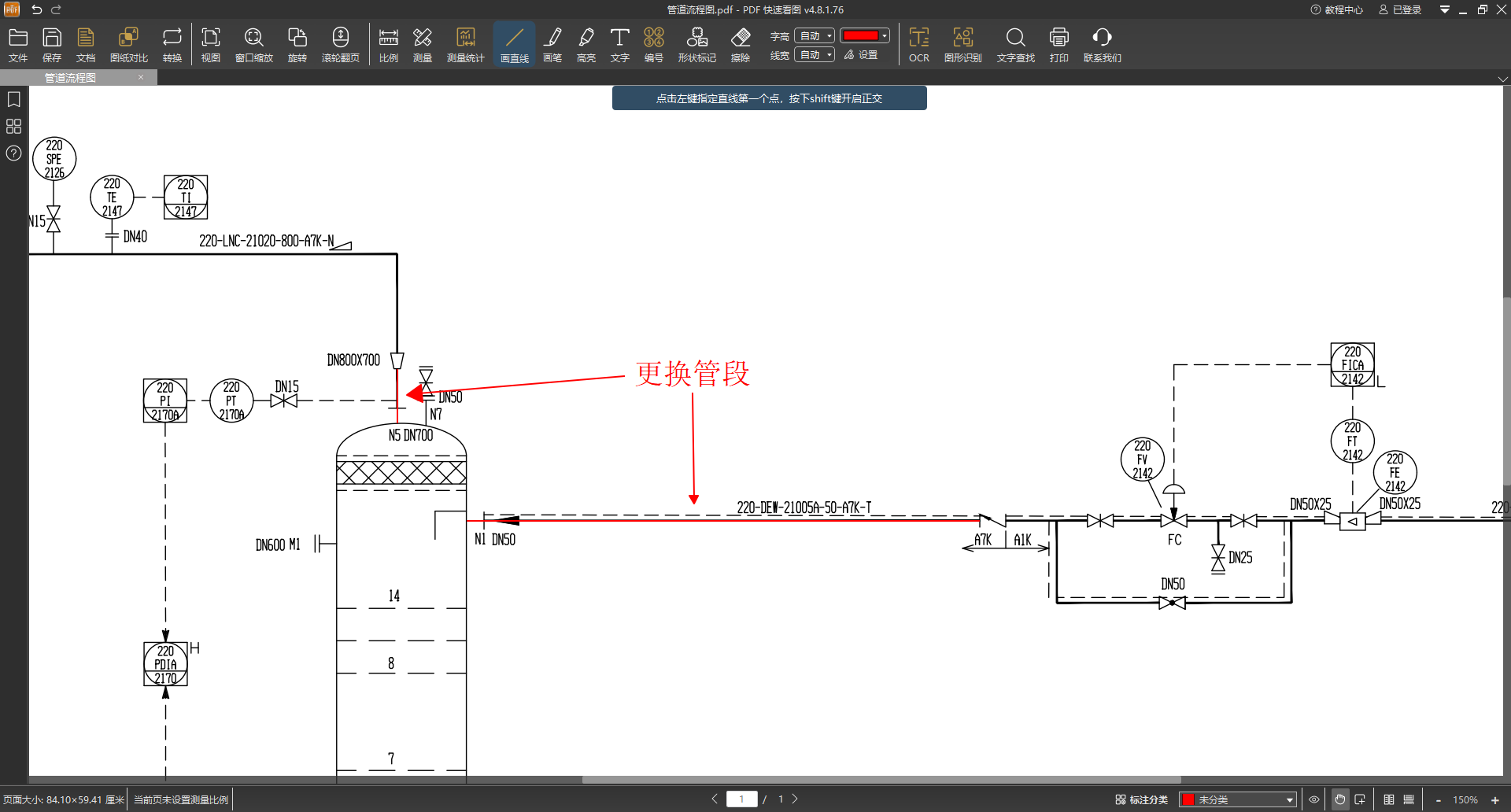Click the 高亮 highlighter tool
This screenshot has height=812, width=1511.
coord(586,45)
